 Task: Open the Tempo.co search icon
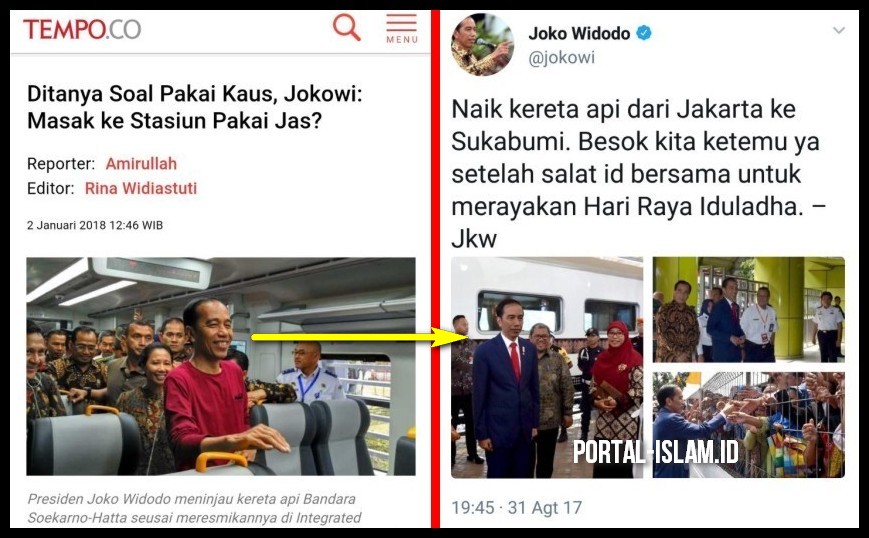(x=347, y=27)
